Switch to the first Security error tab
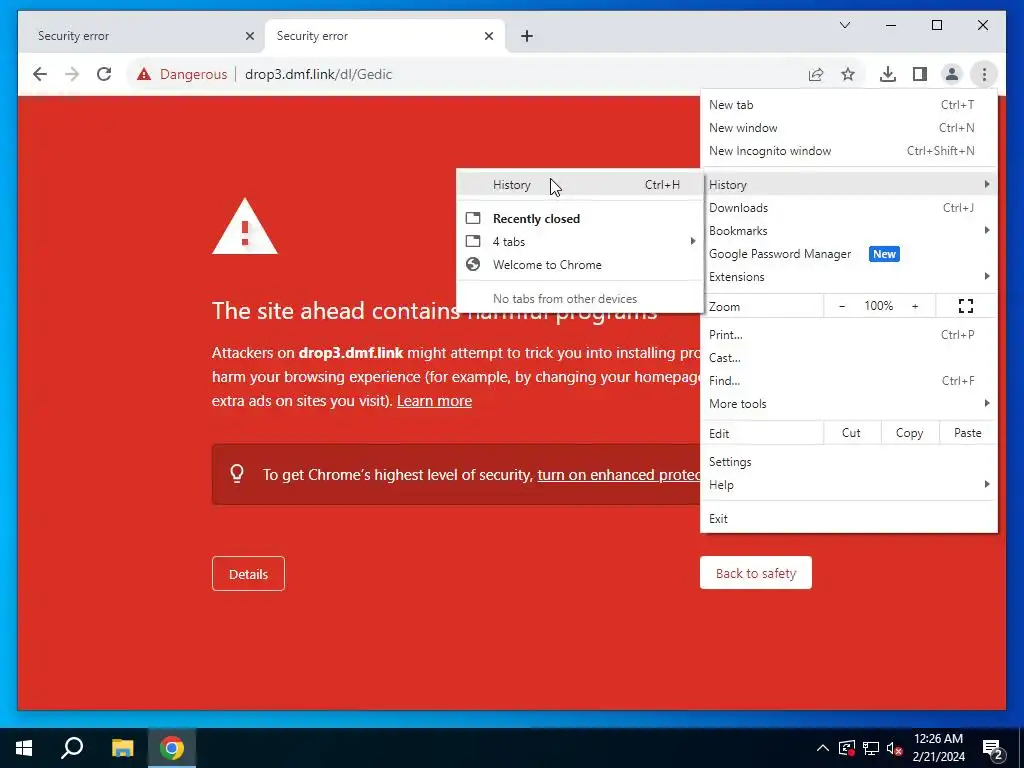1024x768 pixels. pos(140,36)
